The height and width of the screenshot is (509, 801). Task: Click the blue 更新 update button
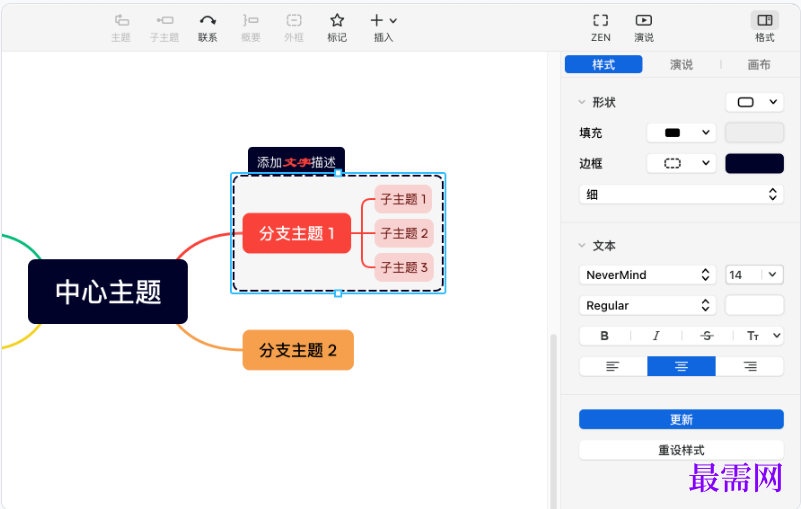click(681, 419)
